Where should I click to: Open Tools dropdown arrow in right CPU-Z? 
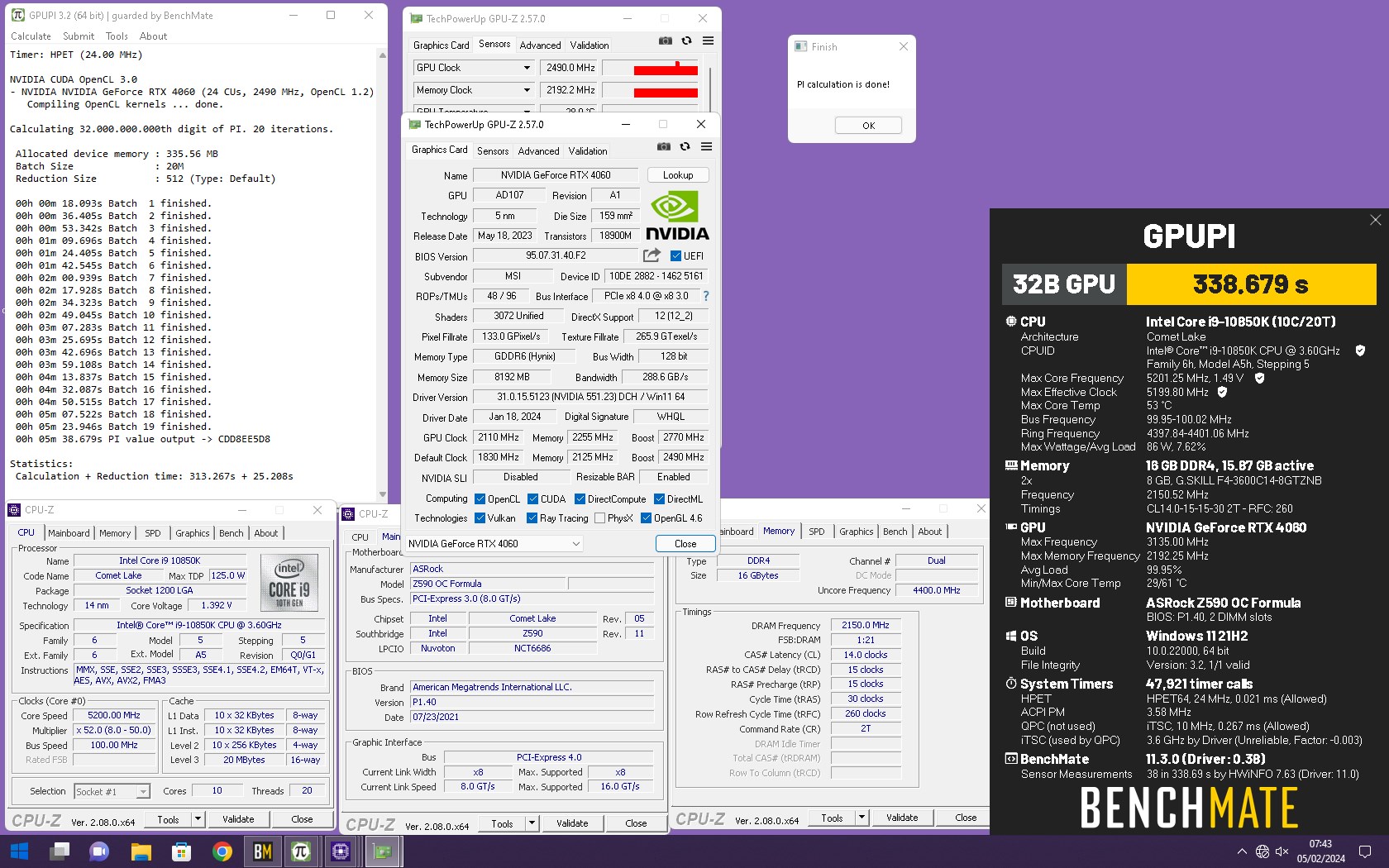862,818
